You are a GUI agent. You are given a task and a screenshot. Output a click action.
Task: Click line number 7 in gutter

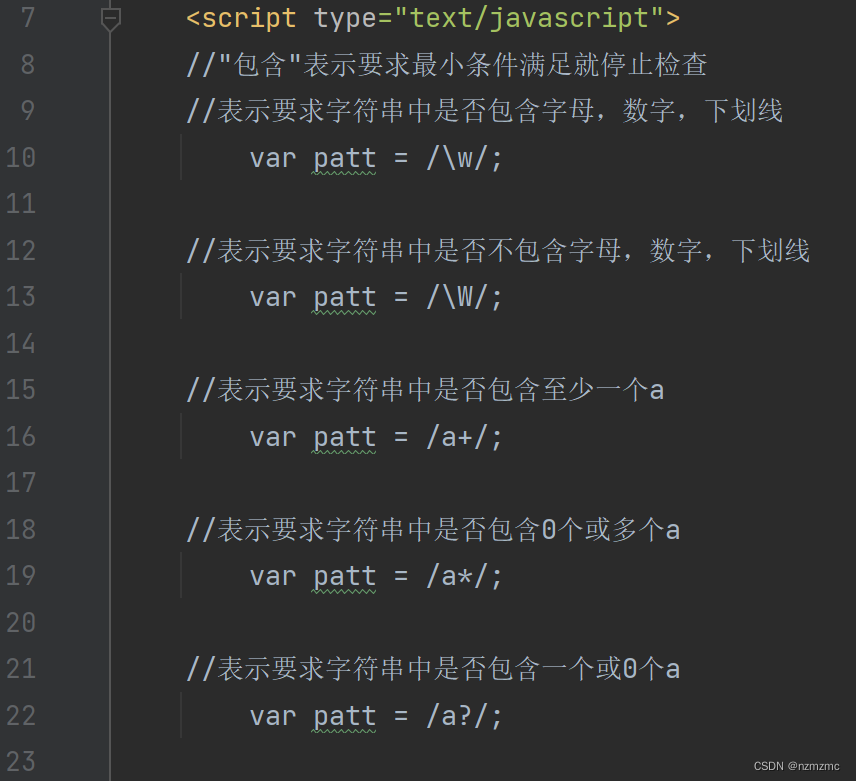(28, 18)
